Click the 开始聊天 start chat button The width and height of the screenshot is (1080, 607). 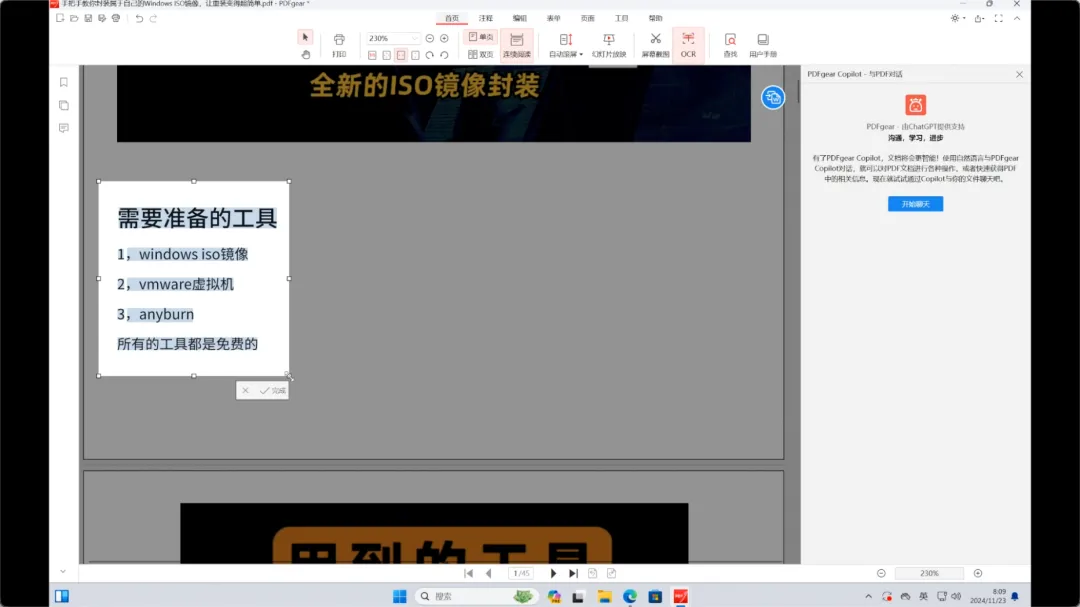pyautogui.click(x=915, y=204)
